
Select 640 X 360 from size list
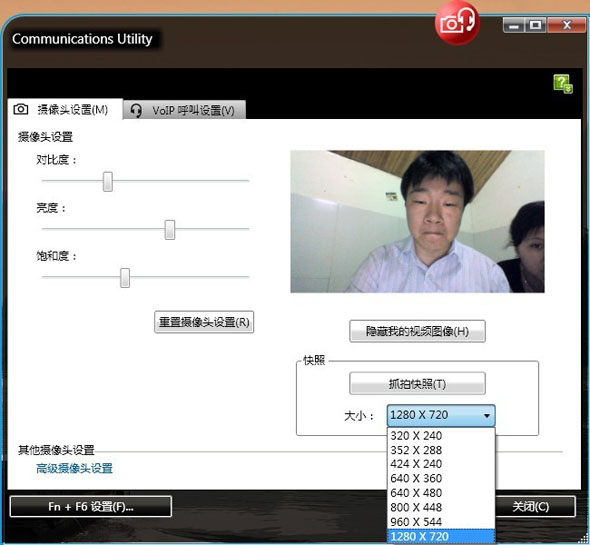(x=441, y=478)
